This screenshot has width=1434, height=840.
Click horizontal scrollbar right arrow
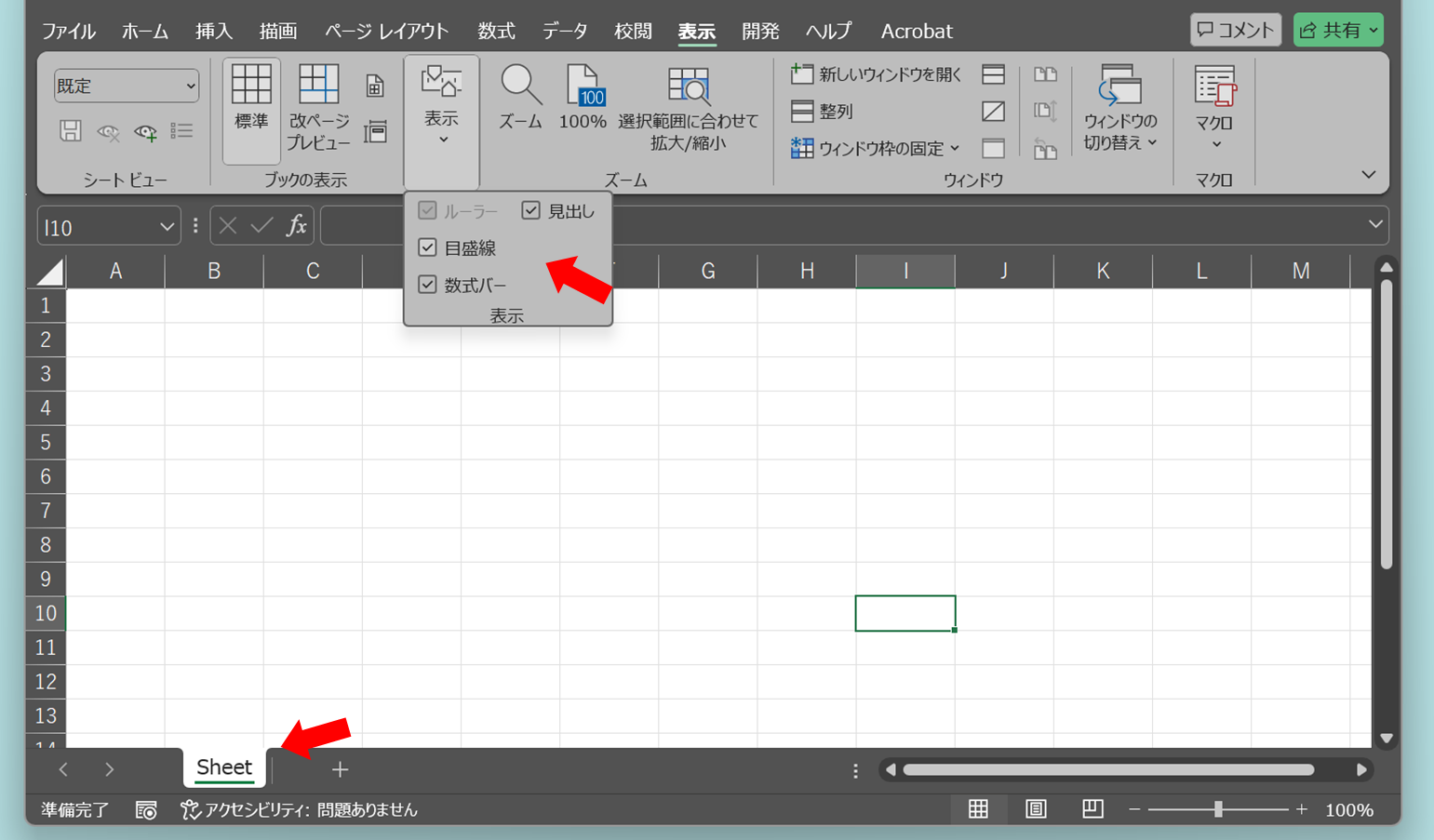(x=1361, y=769)
